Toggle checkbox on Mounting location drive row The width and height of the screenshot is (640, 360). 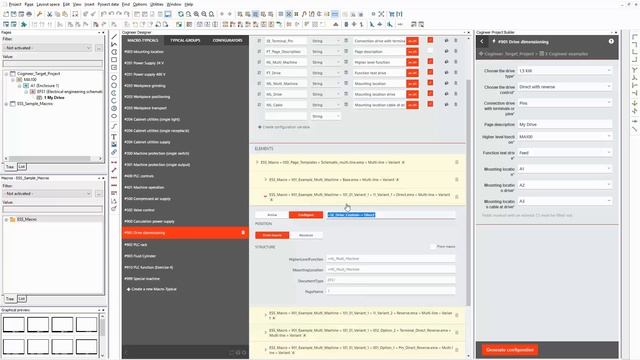pyautogui.click(x=430, y=93)
